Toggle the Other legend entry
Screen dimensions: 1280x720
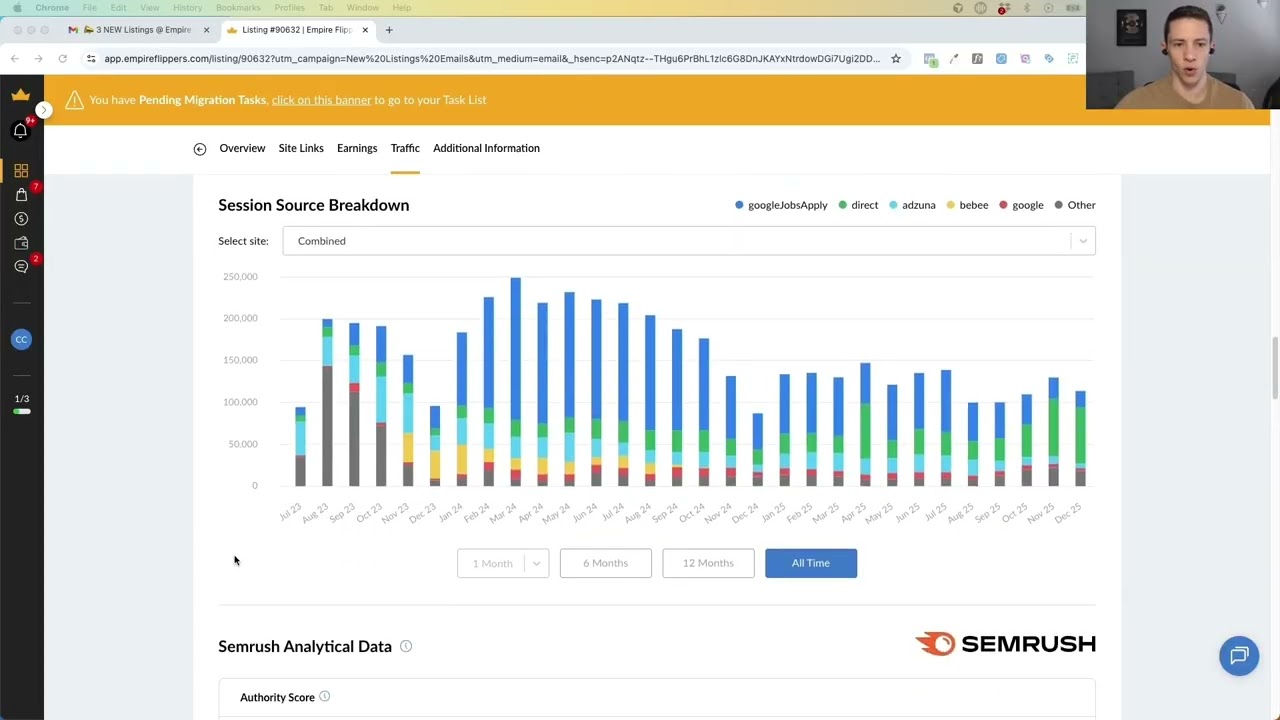tap(1075, 205)
